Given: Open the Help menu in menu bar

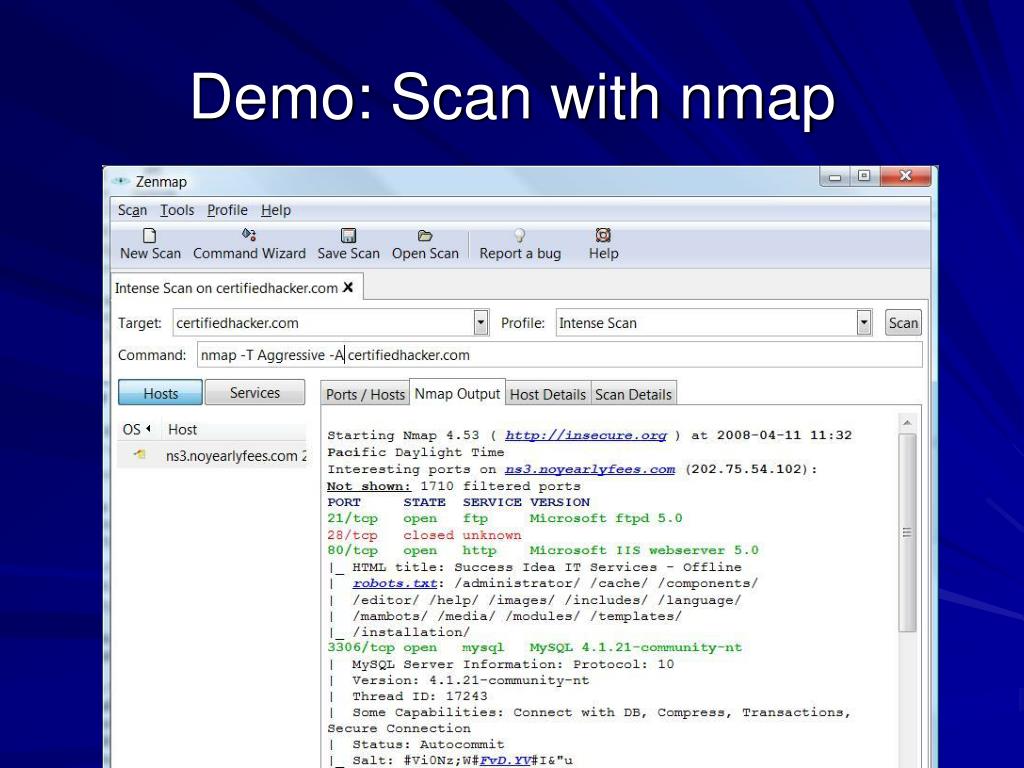Looking at the screenshot, I should pos(276,210).
